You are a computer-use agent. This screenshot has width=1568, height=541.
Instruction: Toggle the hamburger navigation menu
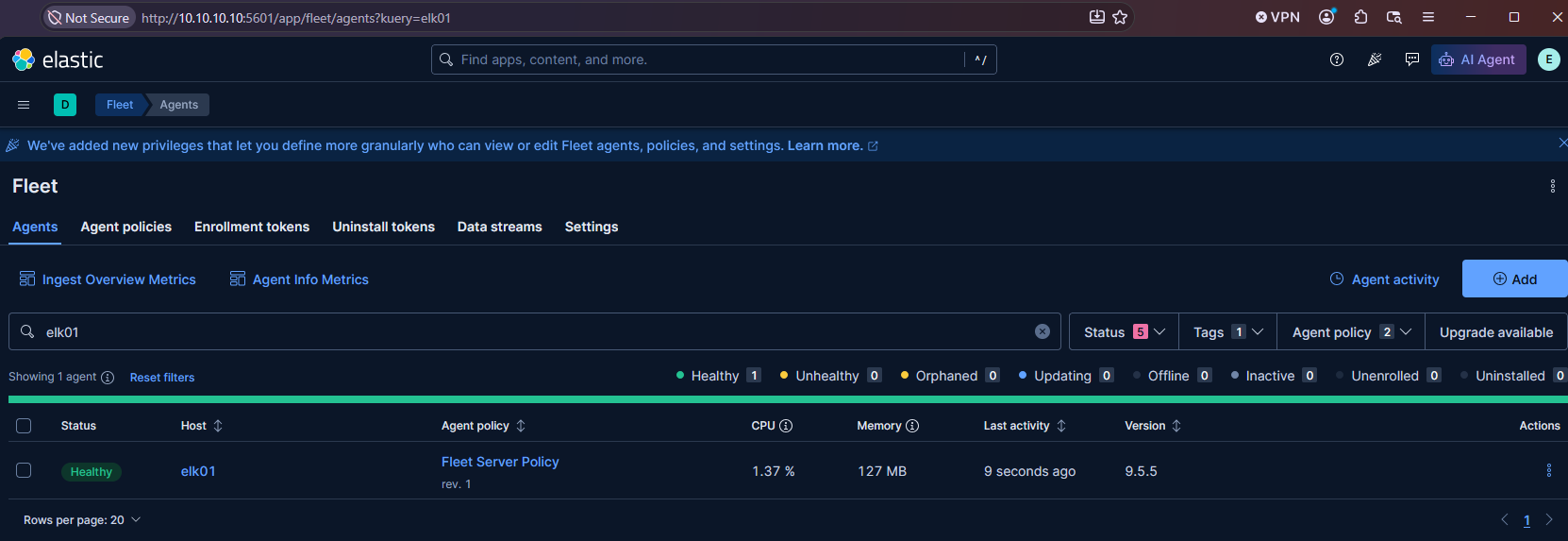(x=24, y=105)
